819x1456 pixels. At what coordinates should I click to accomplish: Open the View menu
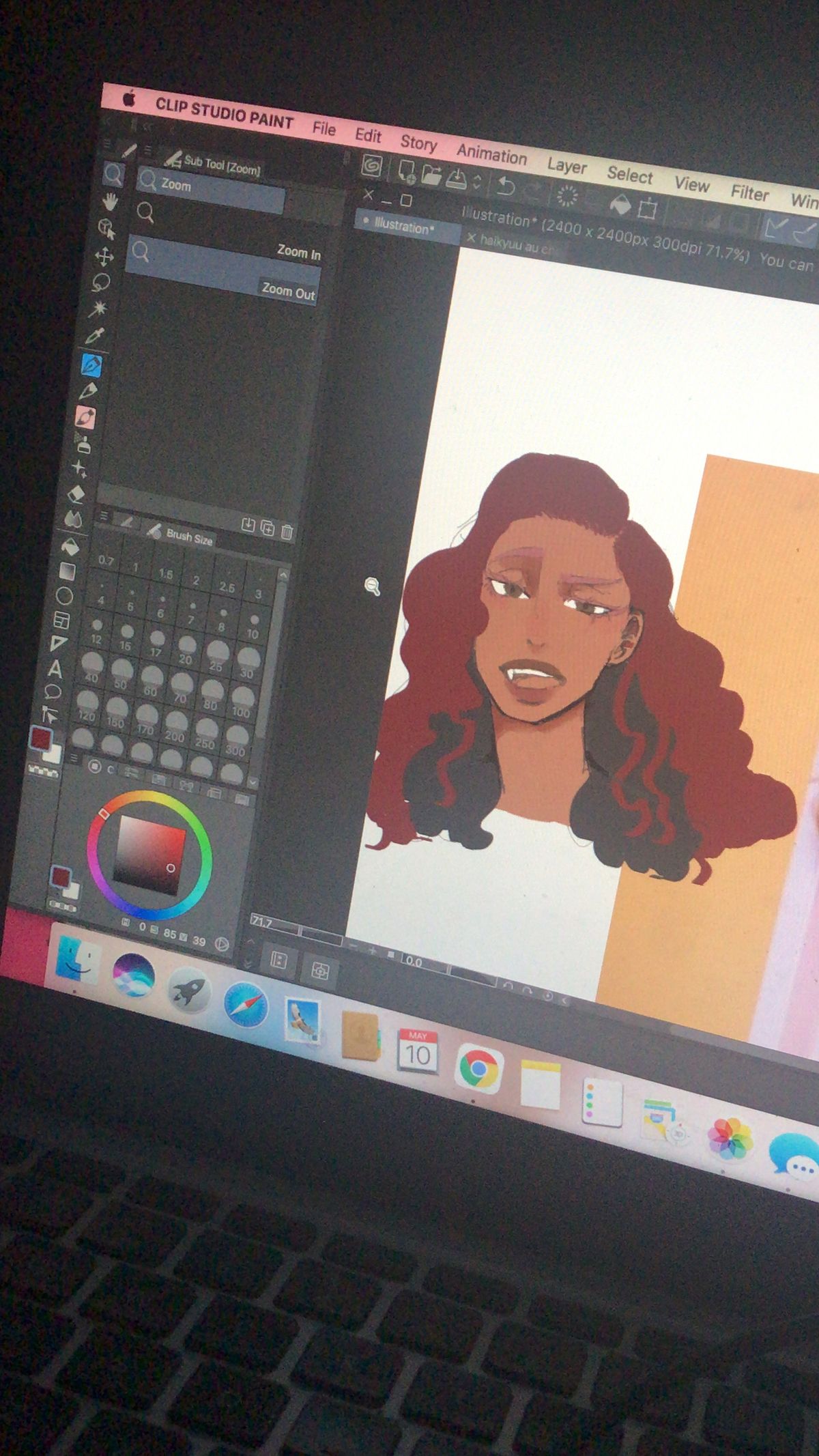tap(692, 184)
